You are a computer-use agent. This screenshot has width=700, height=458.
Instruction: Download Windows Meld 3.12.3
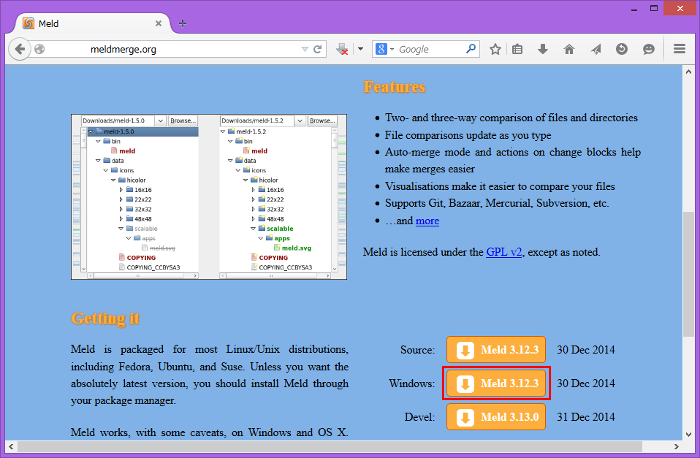coord(496,383)
